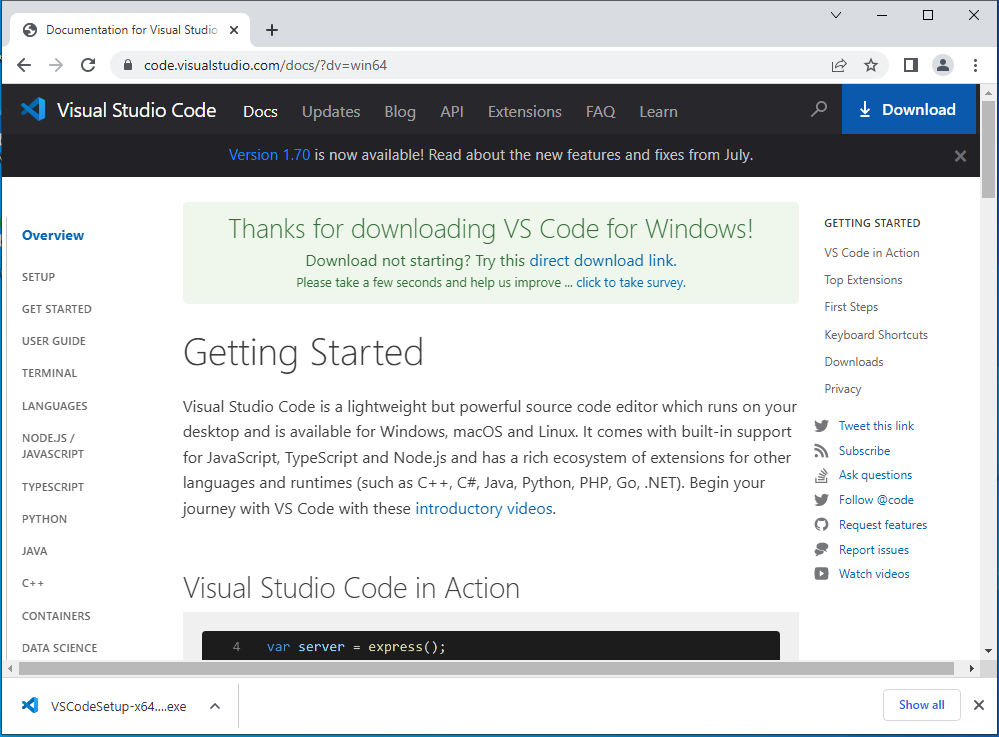Click the GitHub icon beside Request features
The width and height of the screenshot is (999, 737).
pos(822,525)
